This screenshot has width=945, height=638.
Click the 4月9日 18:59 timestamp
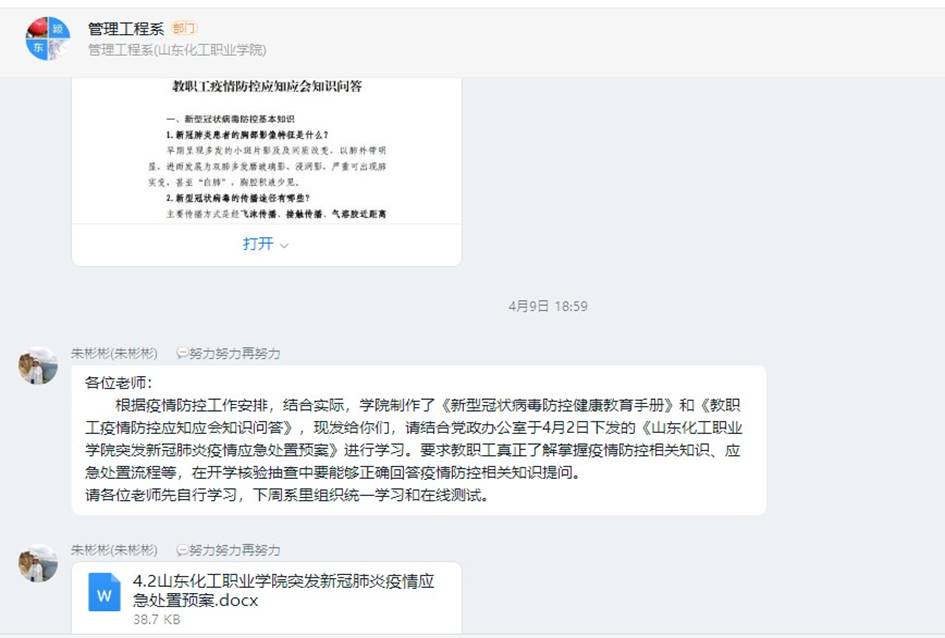click(x=547, y=306)
